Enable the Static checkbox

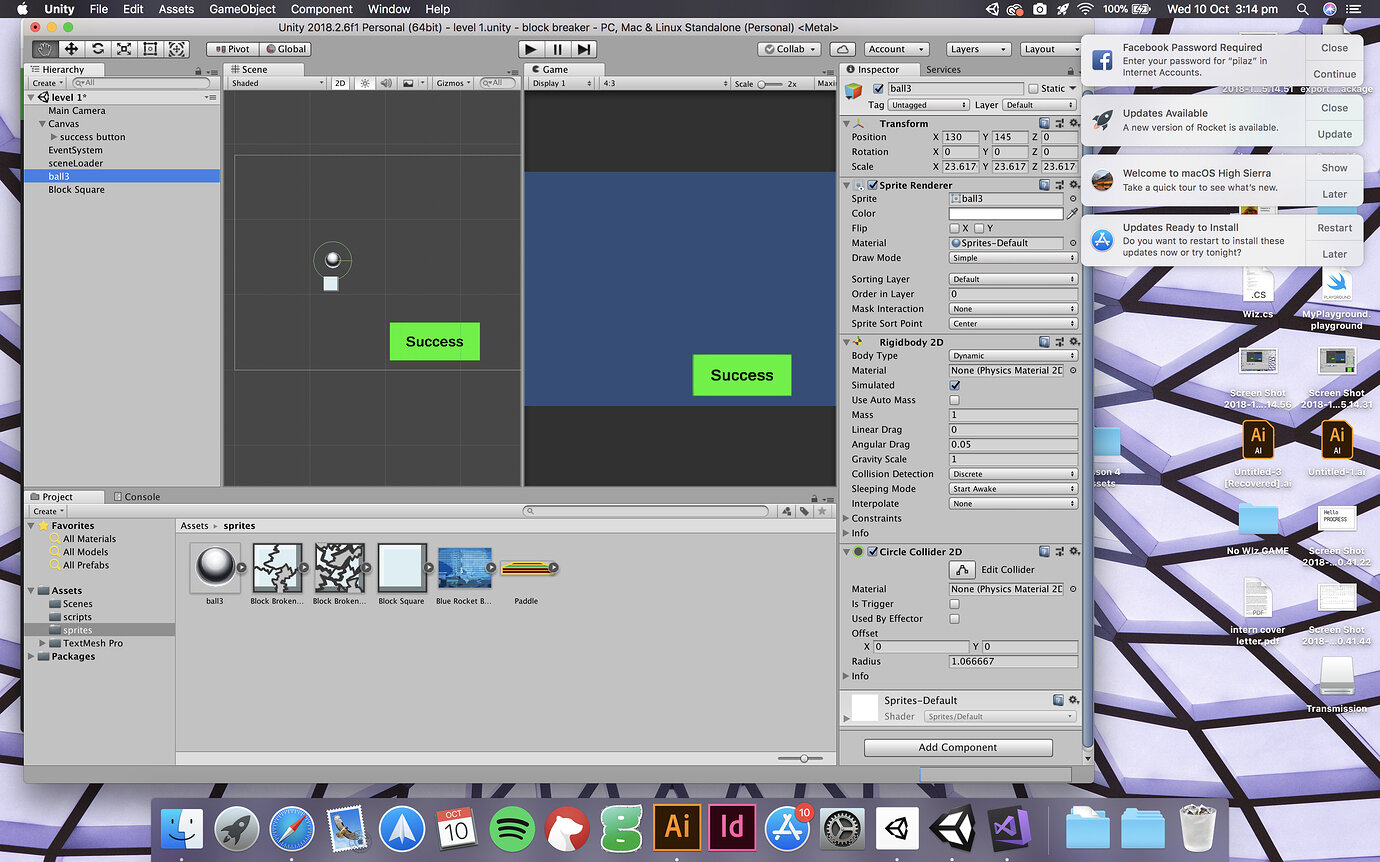[x=1034, y=89]
